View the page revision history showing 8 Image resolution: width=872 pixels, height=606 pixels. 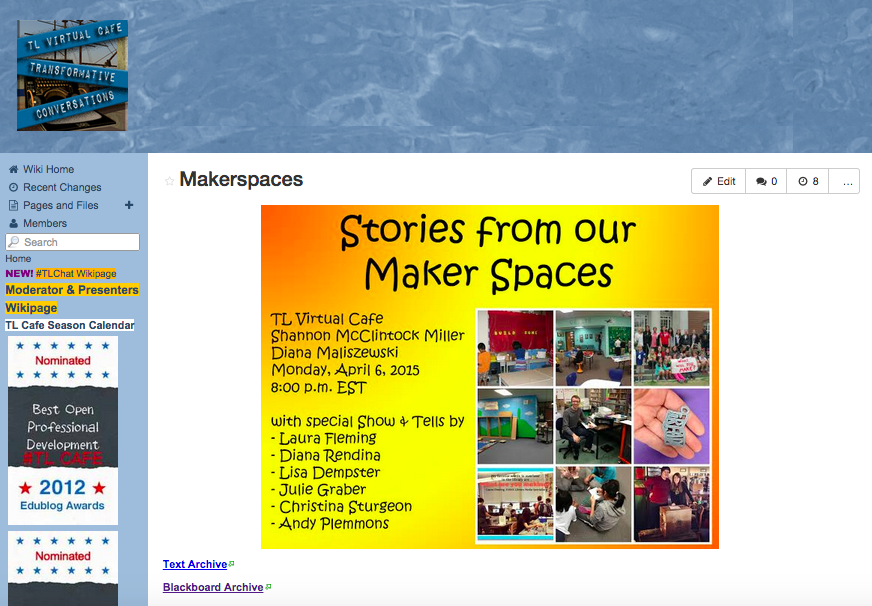click(x=807, y=181)
